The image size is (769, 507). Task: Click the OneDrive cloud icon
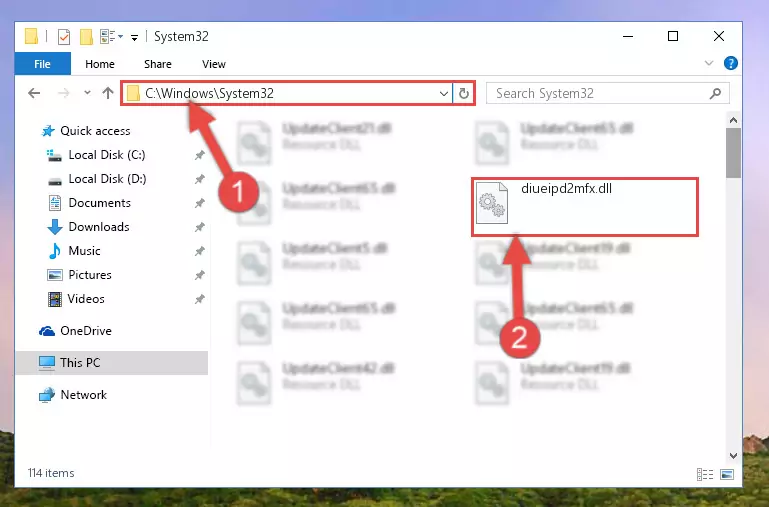tap(47, 331)
